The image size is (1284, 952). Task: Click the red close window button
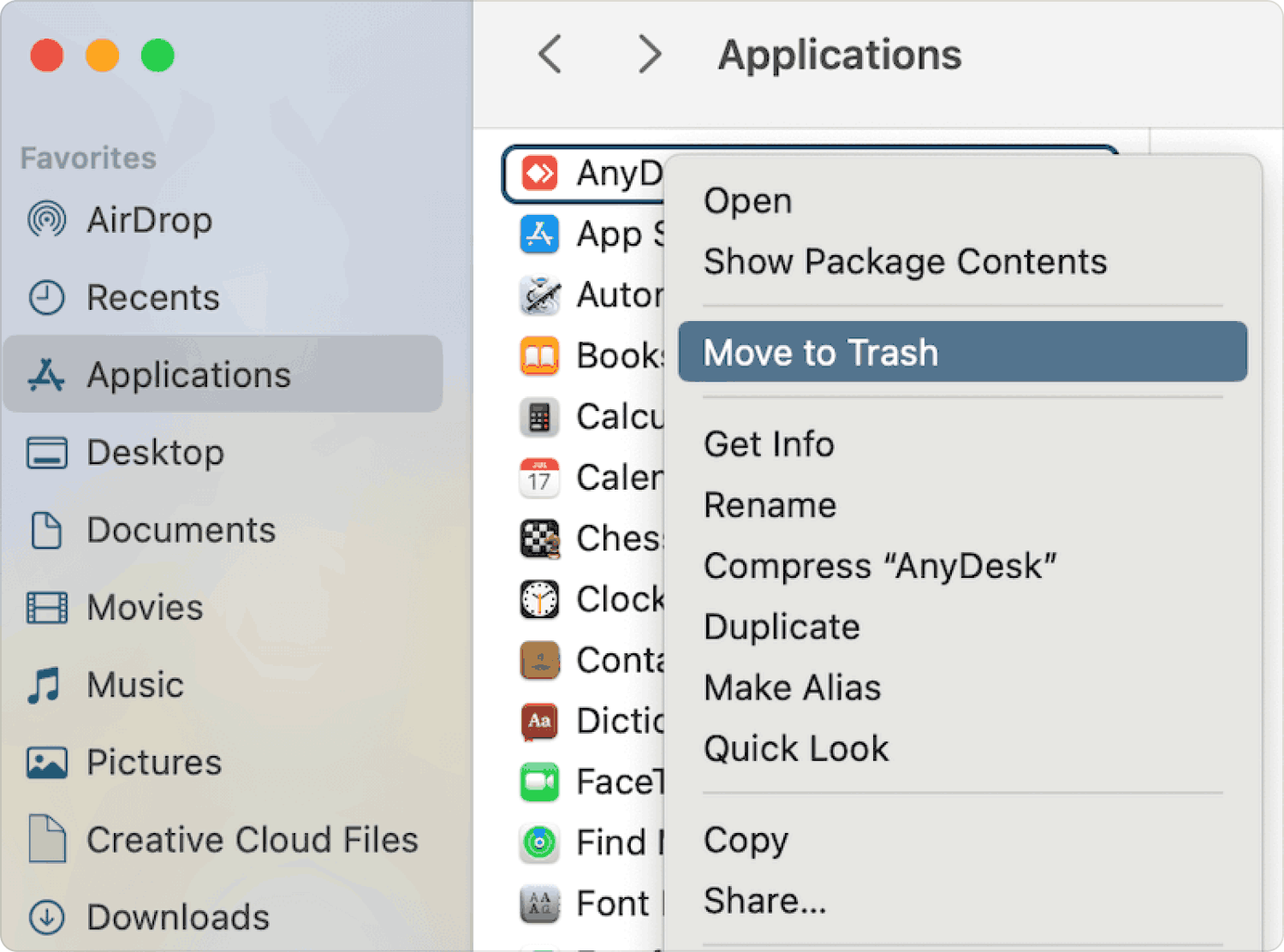click(x=47, y=56)
